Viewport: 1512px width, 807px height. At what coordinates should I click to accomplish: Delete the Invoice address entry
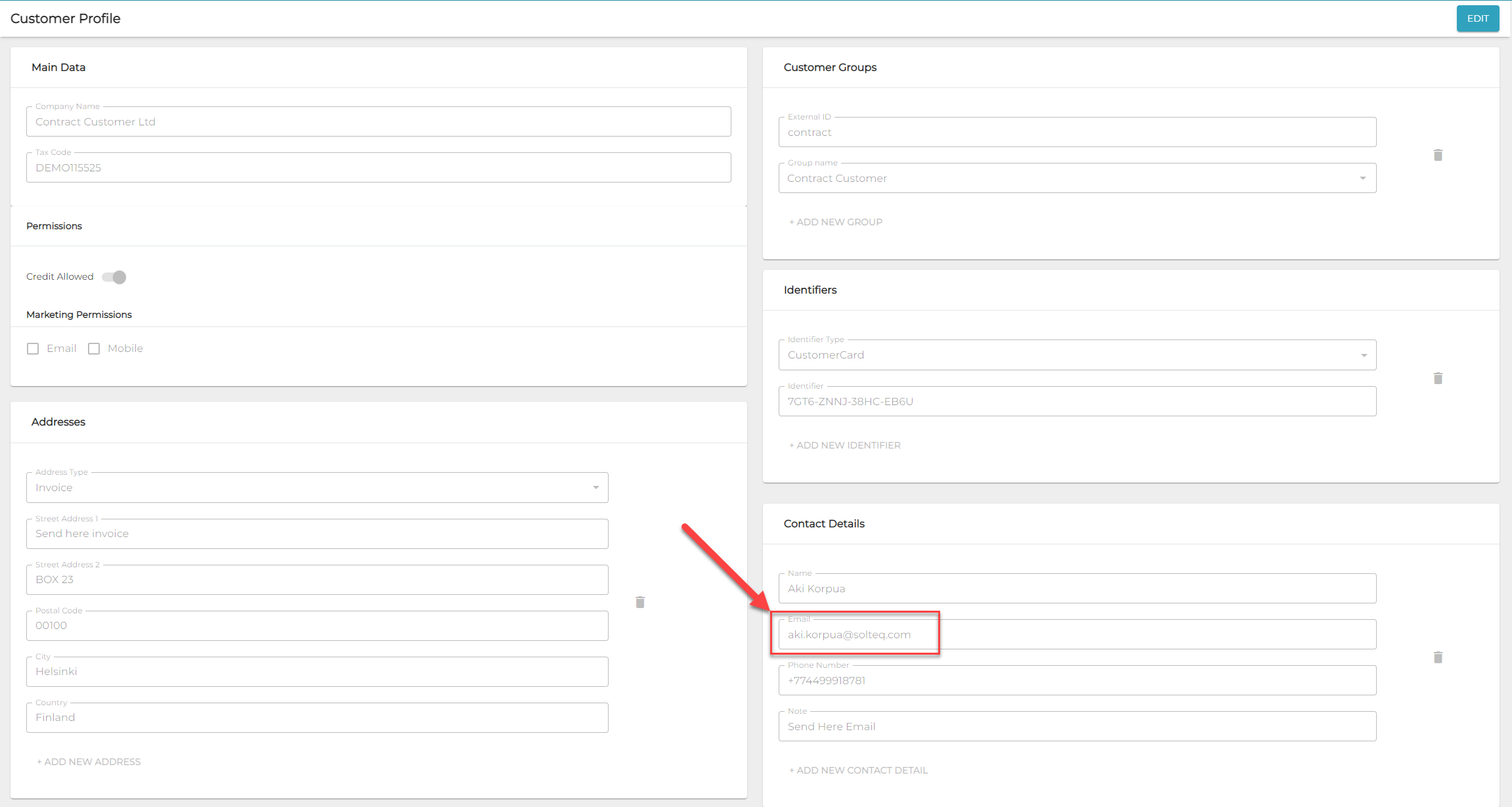[640, 602]
